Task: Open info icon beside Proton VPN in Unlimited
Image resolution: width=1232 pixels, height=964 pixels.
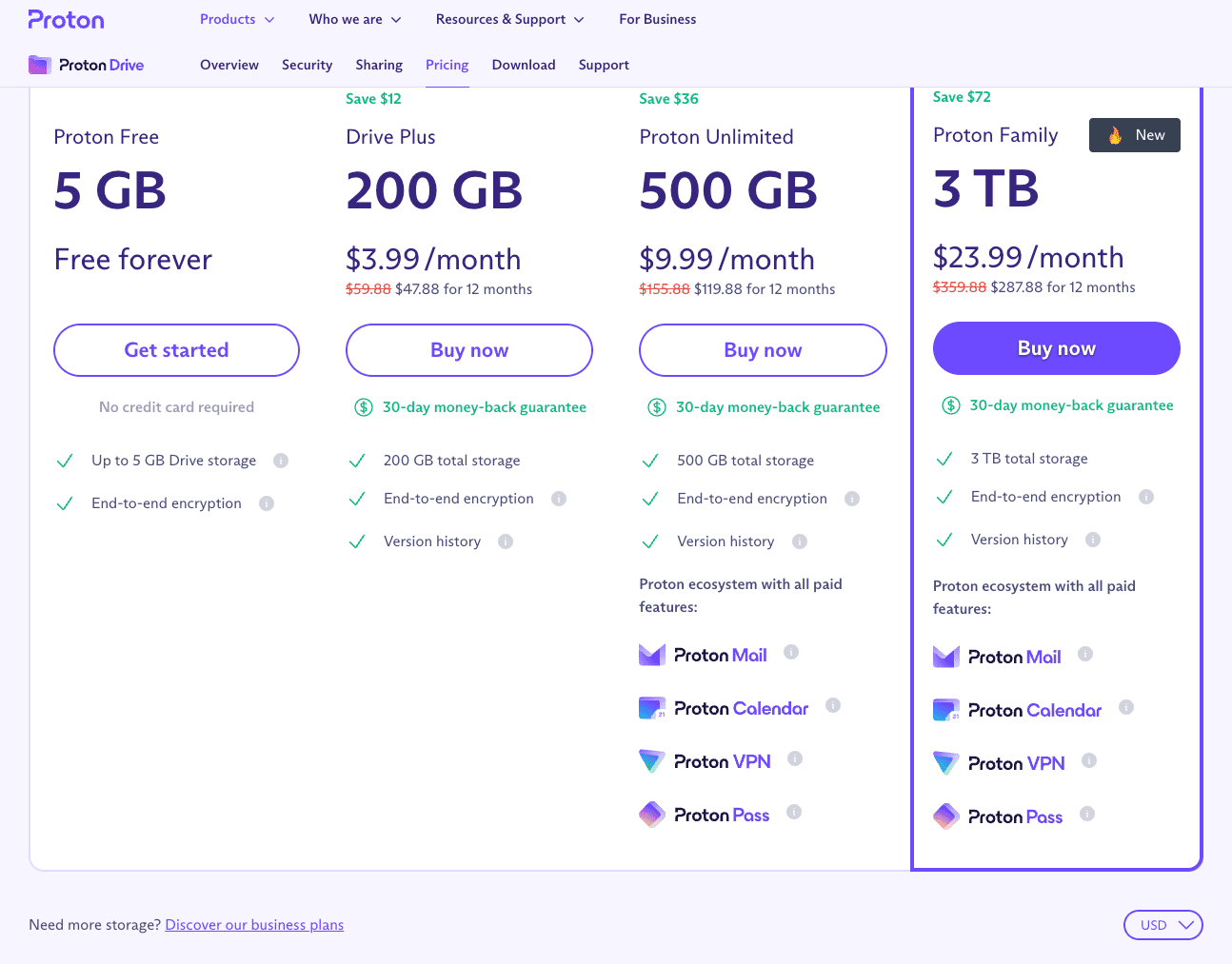Action: click(x=795, y=758)
